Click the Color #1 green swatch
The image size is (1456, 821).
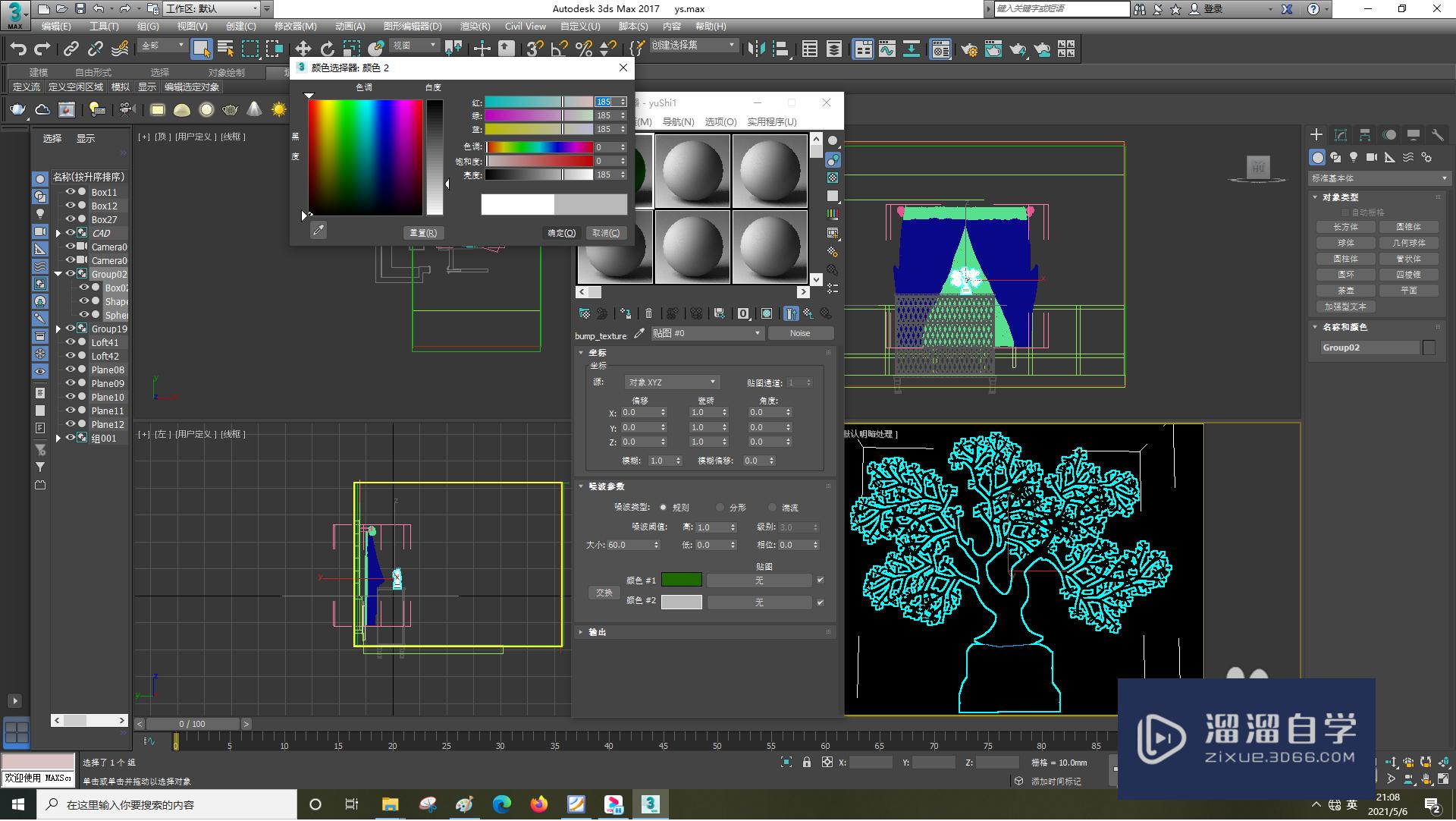point(681,580)
